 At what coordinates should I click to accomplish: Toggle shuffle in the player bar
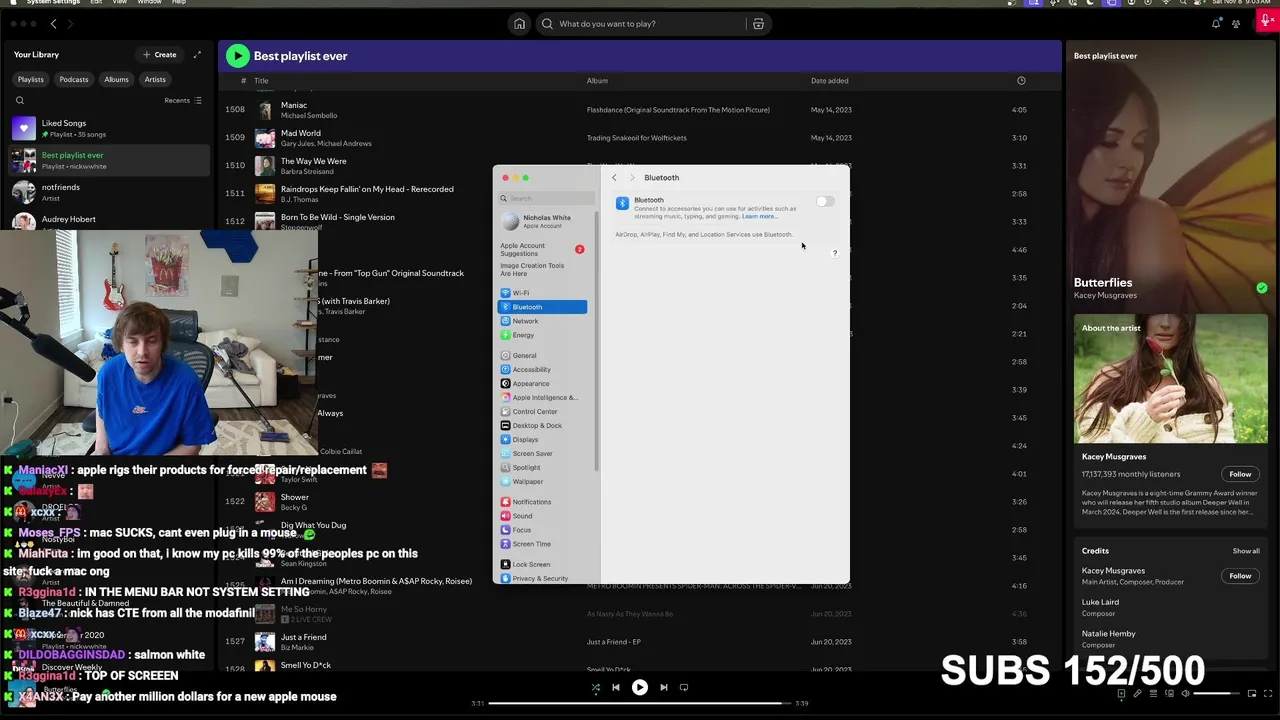(596, 687)
